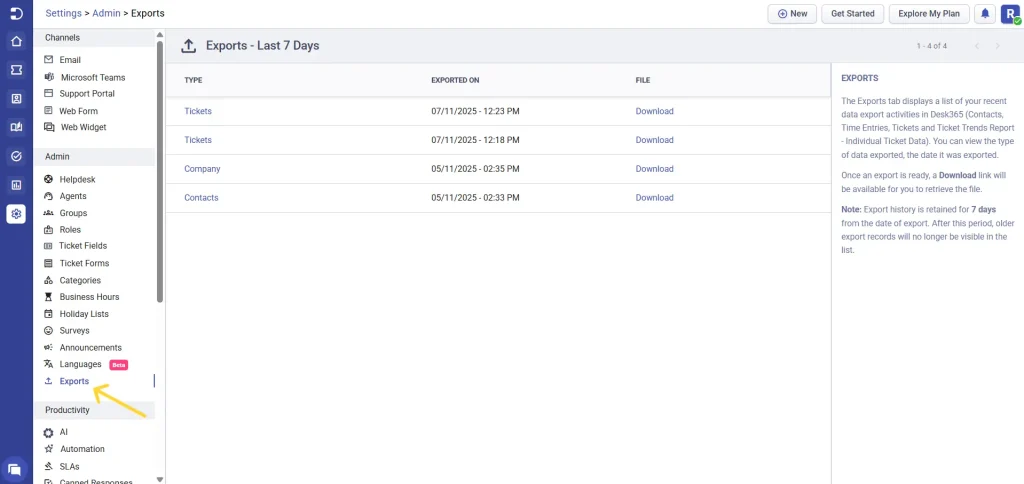Click the SLAs gavel icon
This screenshot has height=484, width=1024.
coord(48,466)
